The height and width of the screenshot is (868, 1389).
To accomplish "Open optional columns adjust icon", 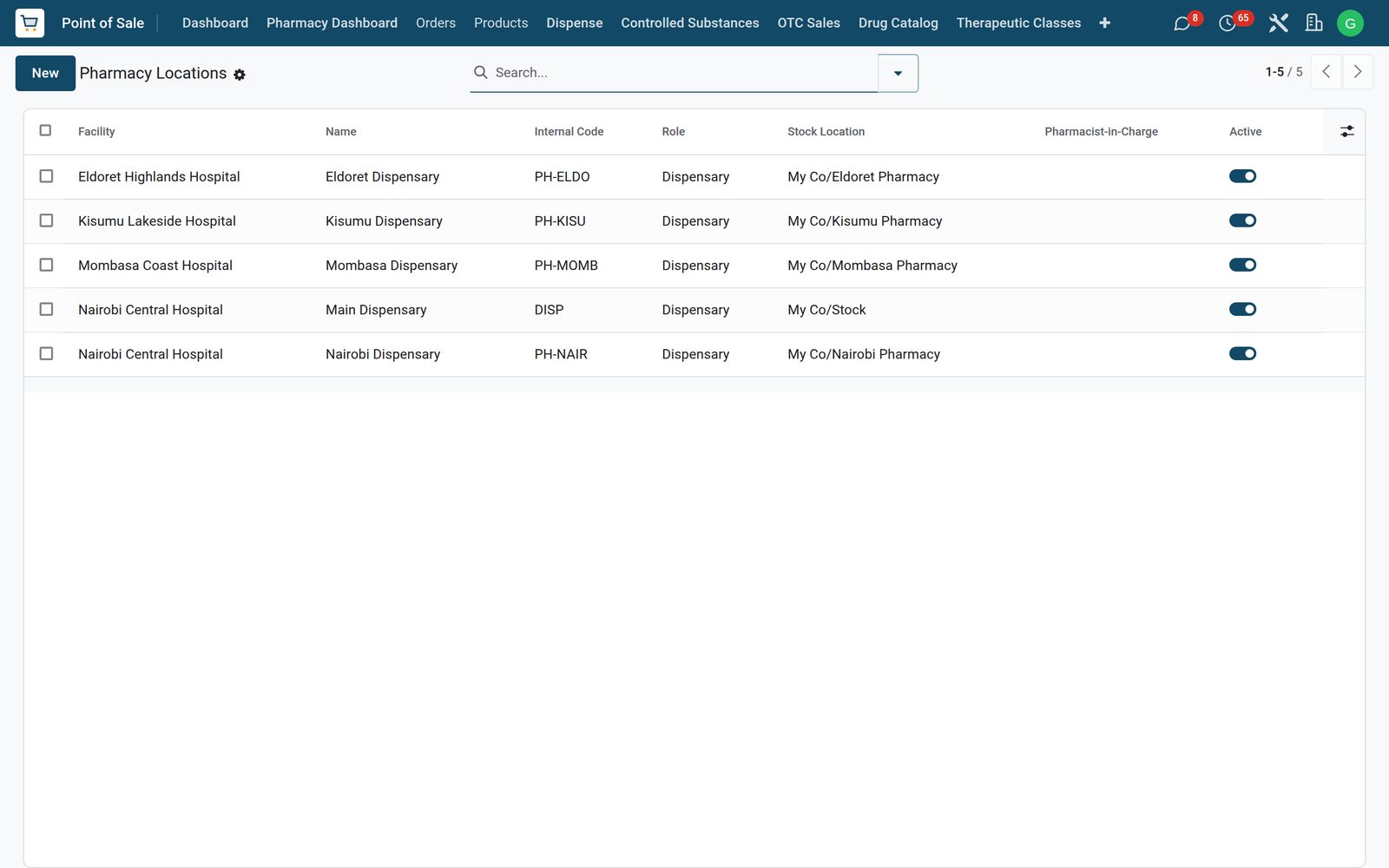I will coord(1346,131).
